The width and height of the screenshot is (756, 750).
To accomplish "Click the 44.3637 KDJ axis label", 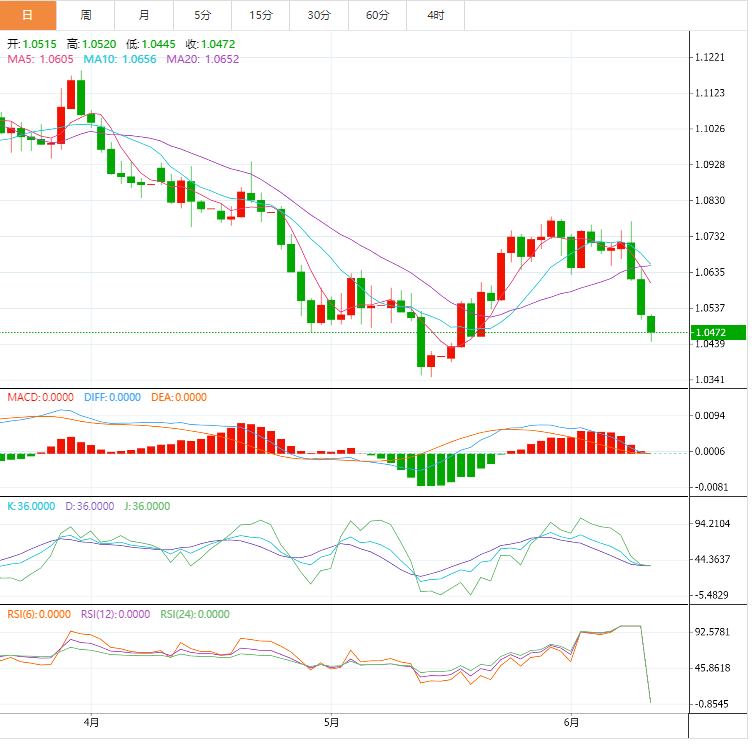I will 713,560.
